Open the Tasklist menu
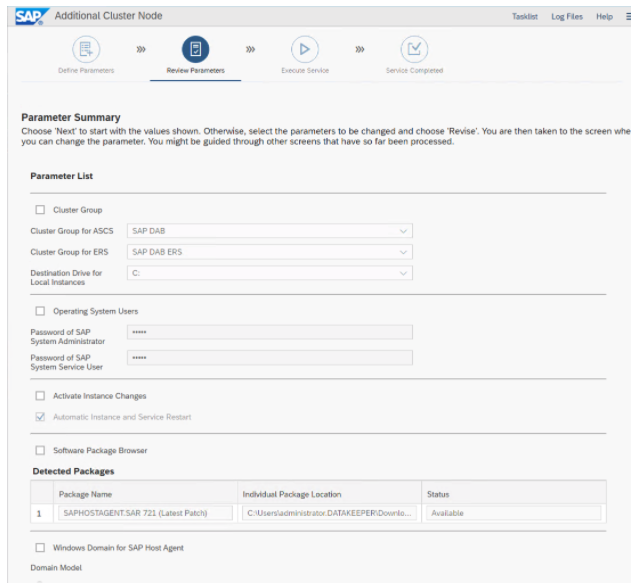 524,17
